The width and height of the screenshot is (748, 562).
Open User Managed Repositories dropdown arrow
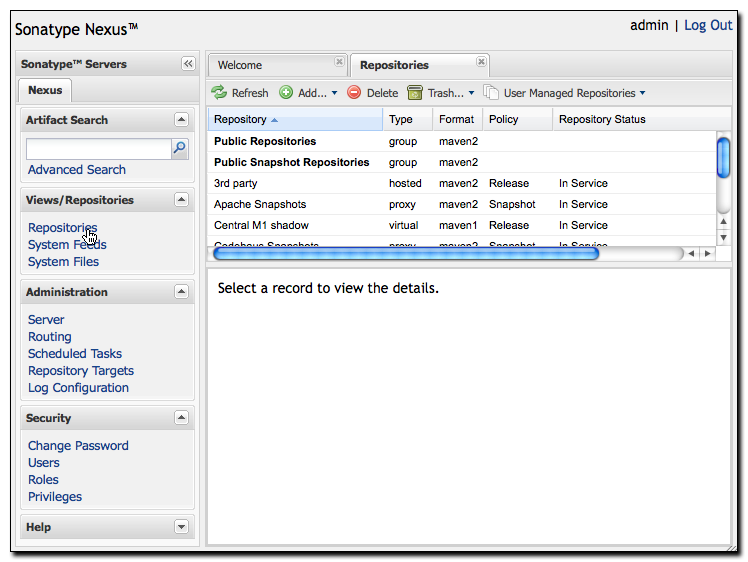click(x=643, y=93)
